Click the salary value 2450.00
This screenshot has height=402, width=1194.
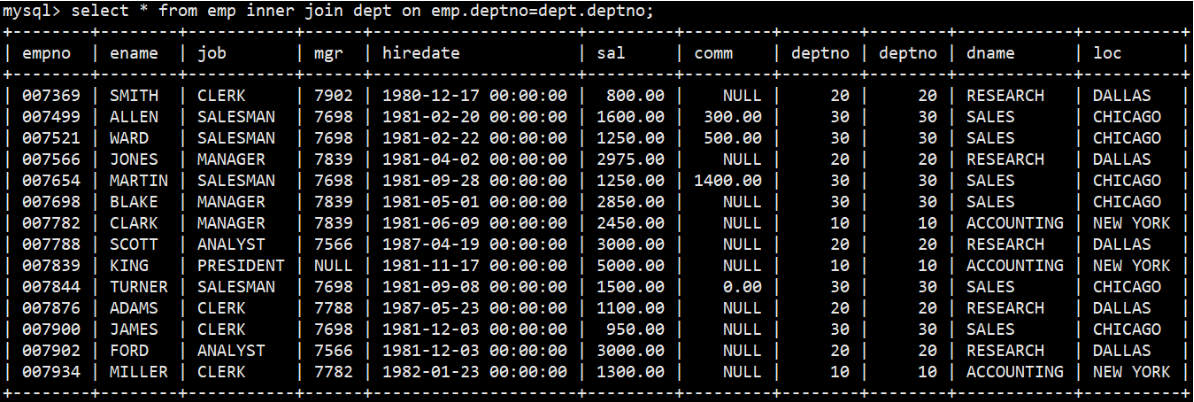(631, 223)
